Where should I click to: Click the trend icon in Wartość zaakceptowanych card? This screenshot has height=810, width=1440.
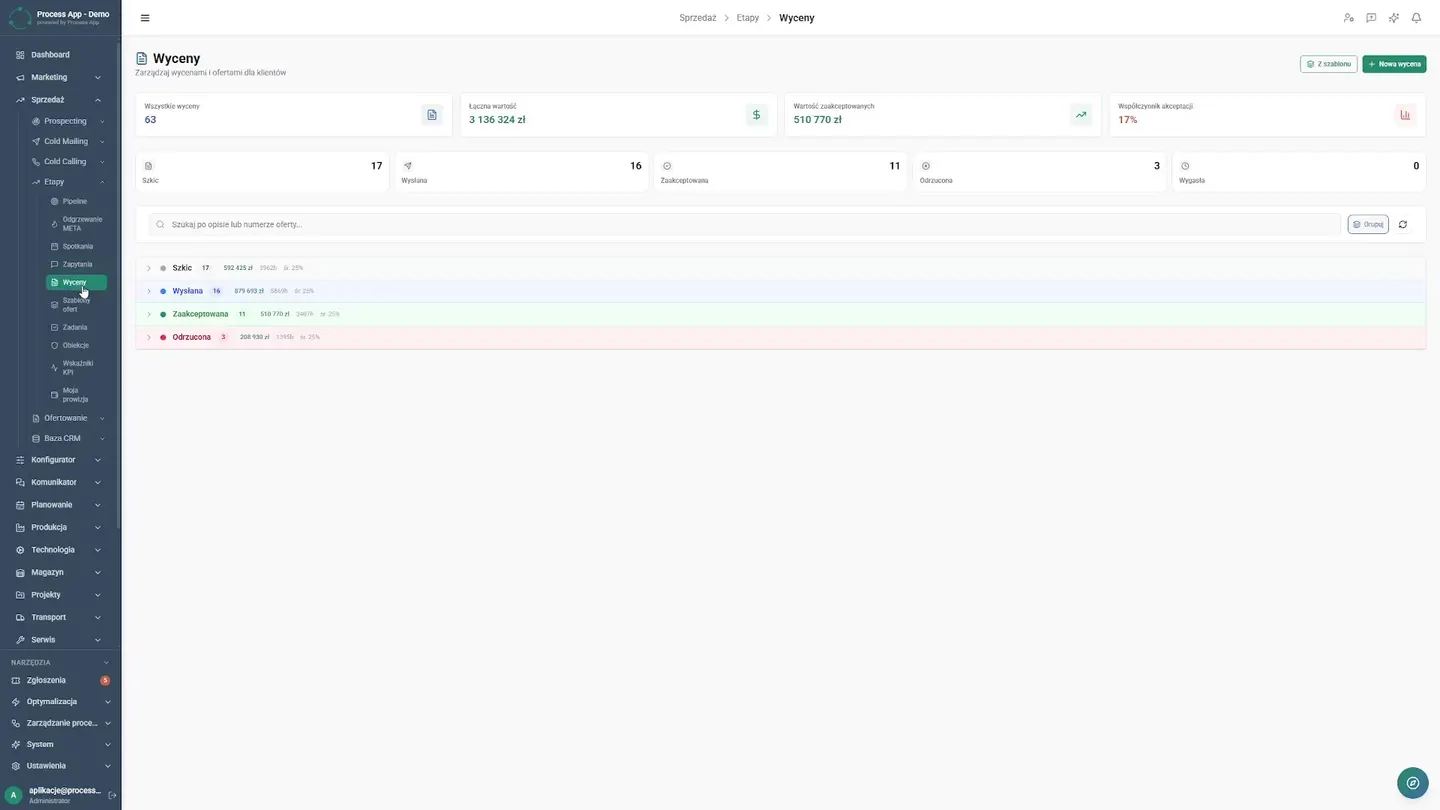tap(1081, 115)
